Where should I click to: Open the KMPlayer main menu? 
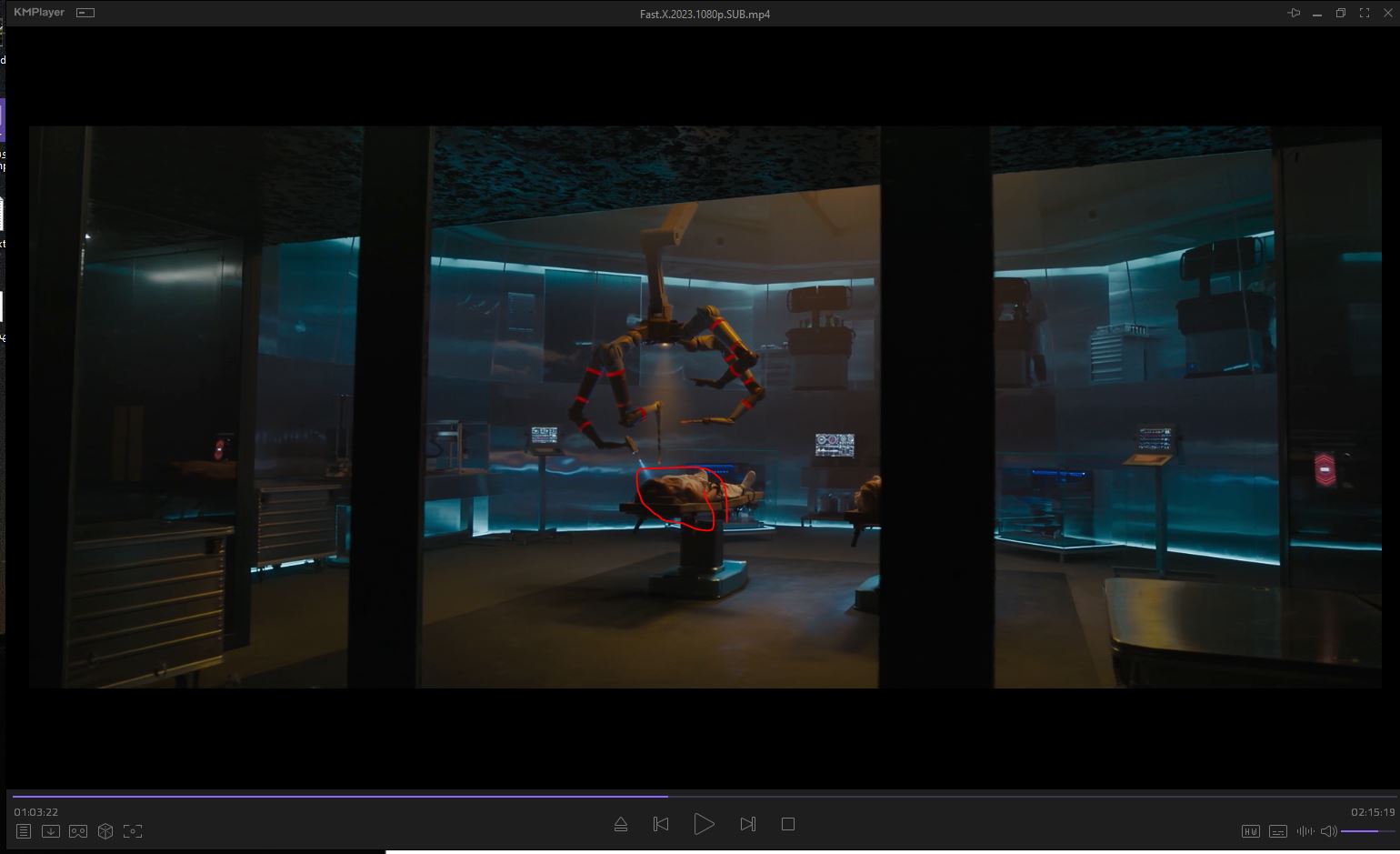tap(39, 13)
